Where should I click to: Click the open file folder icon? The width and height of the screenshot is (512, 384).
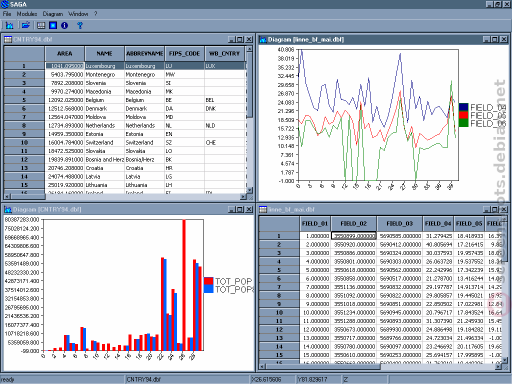pyautogui.click(x=25, y=25)
